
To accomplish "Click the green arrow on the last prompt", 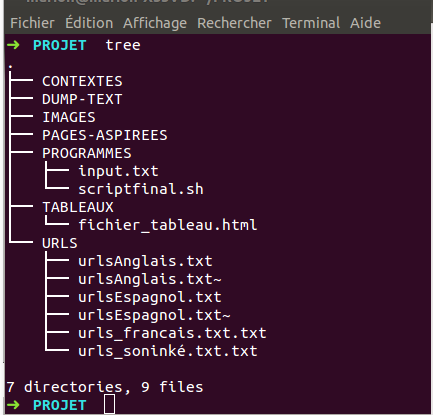I will click(x=13, y=405).
